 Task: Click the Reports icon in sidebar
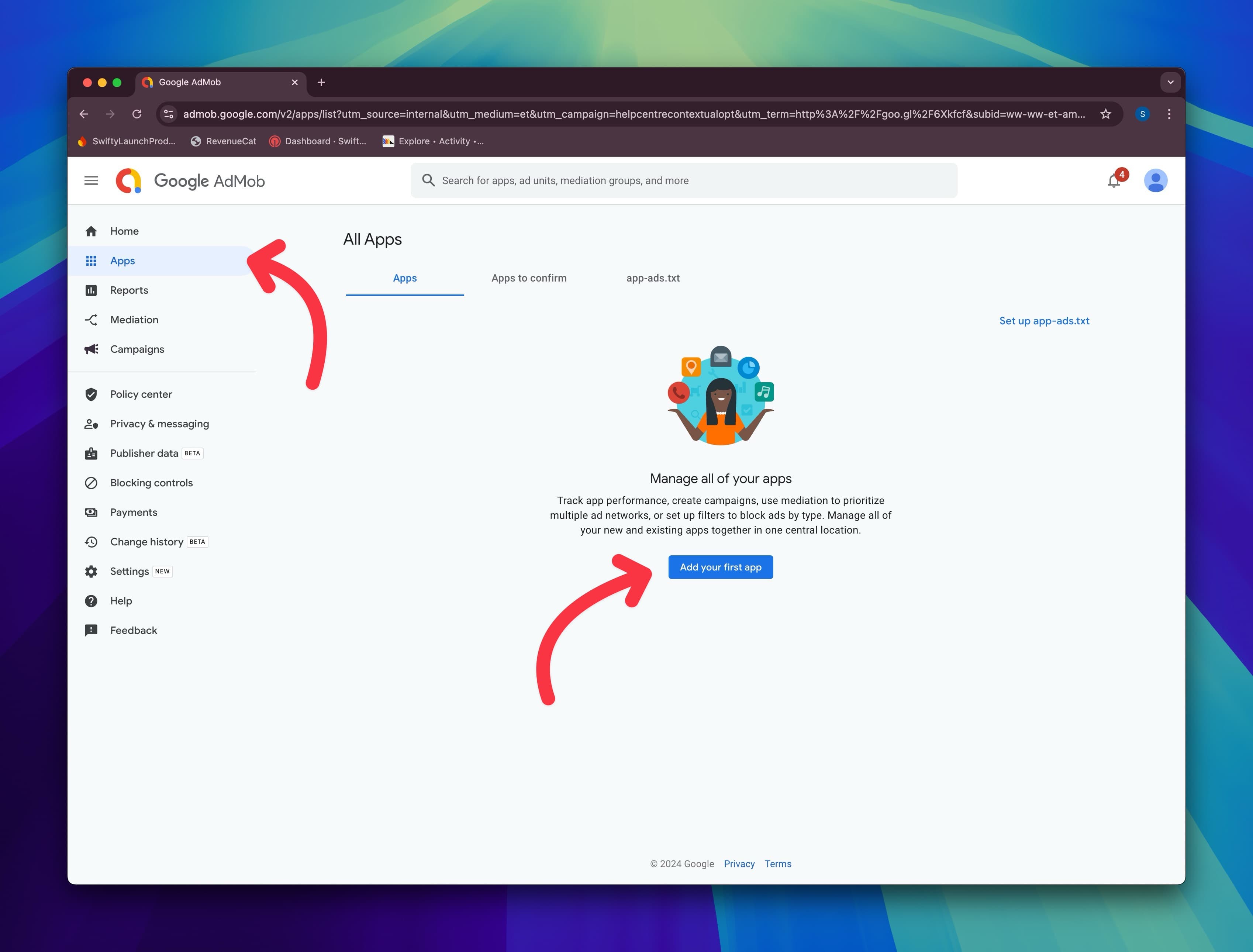pyautogui.click(x=91, y=290)
